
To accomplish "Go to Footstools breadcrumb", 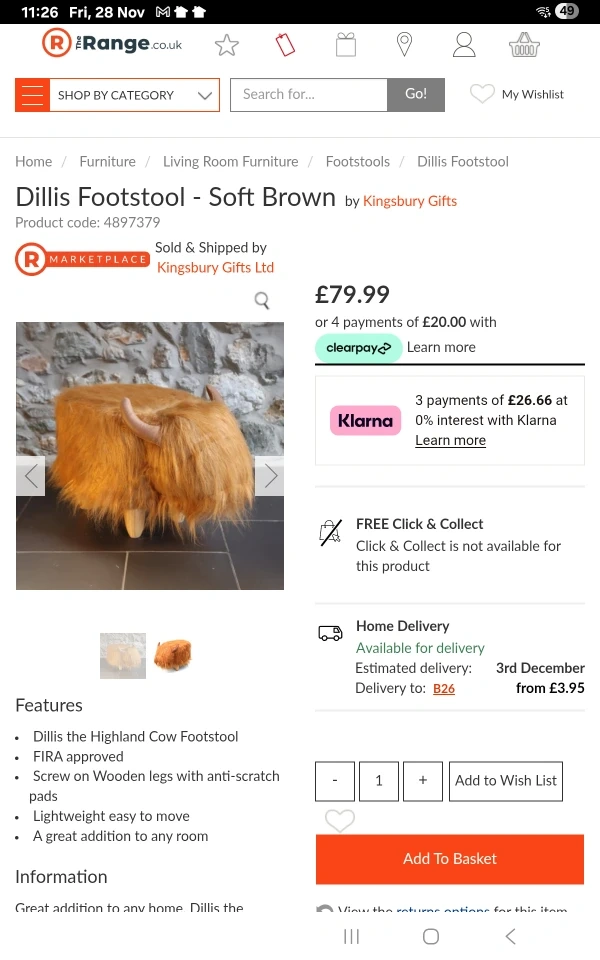I will point(357,161).
